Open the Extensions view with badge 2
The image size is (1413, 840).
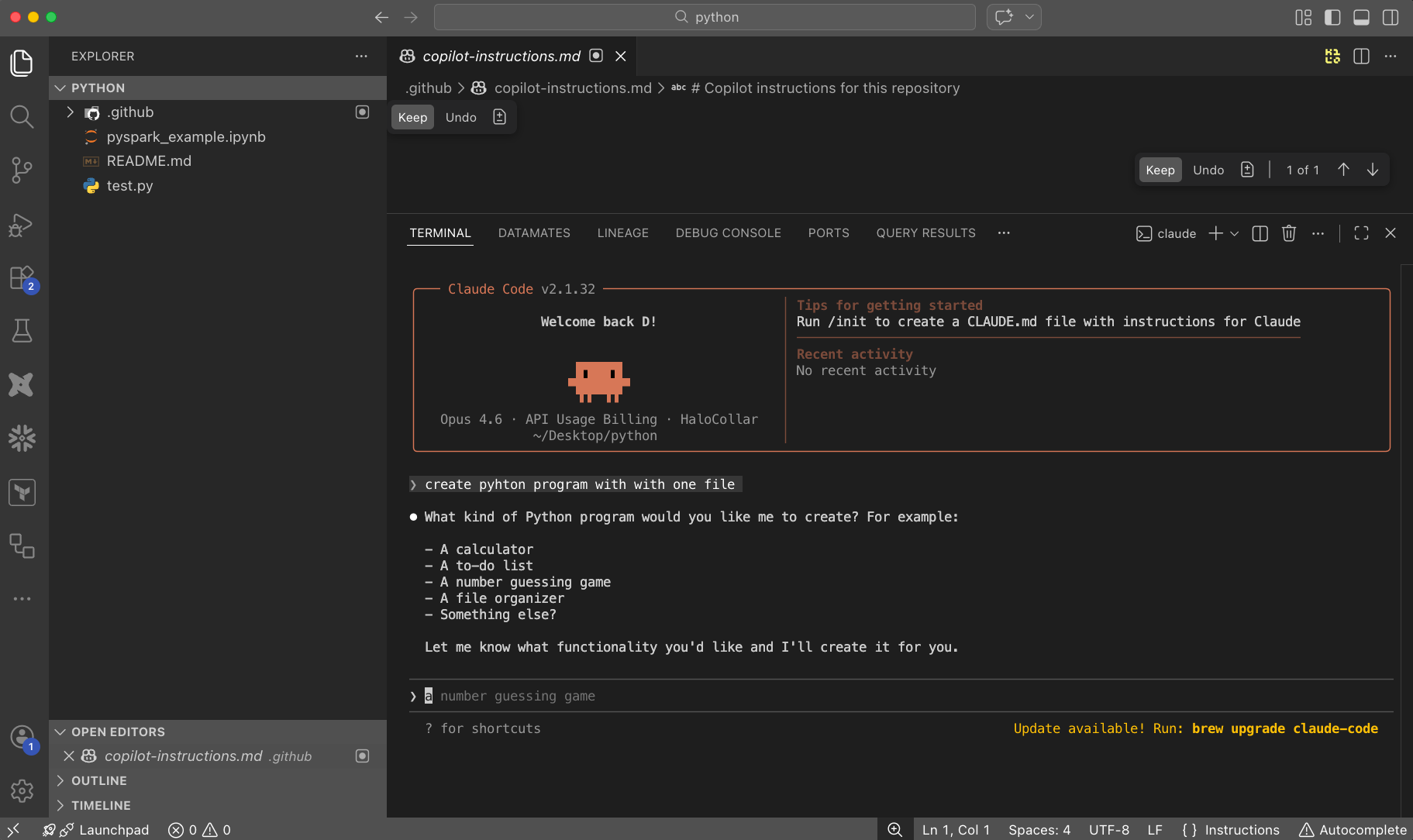tap(22, 279)
